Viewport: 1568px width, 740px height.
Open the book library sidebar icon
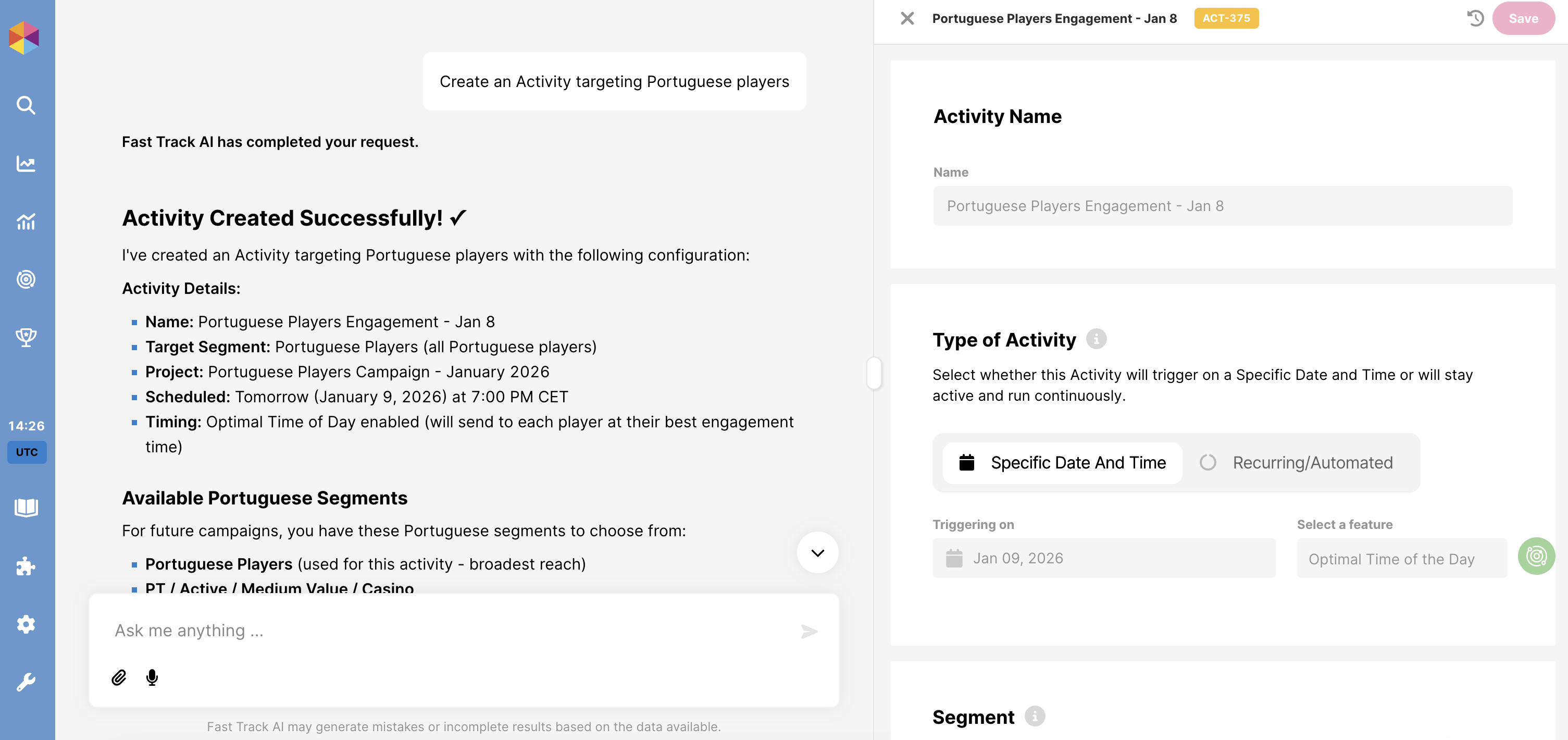[26, 508]
